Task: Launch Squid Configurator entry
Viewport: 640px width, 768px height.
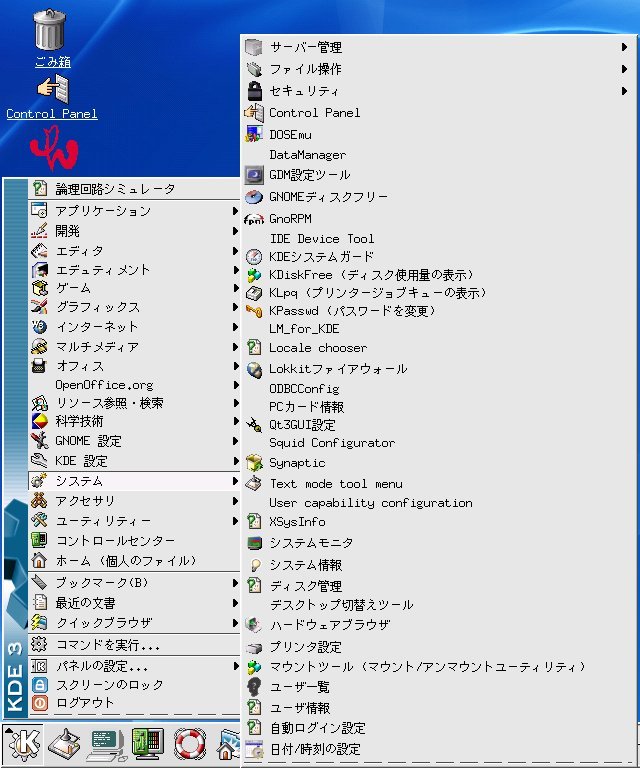Action: click(439, 443)
